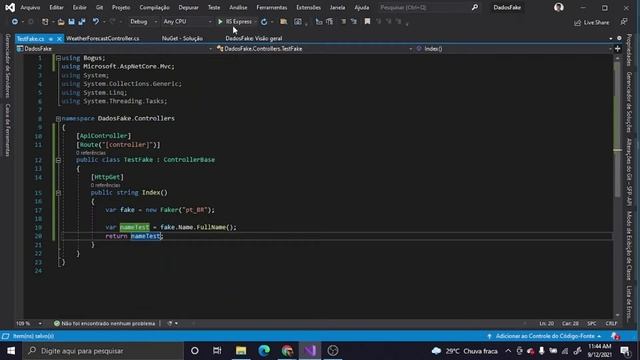Show hidden system tray icons
This screenshot has height=360, width=640.
click(x=508, y=351)
